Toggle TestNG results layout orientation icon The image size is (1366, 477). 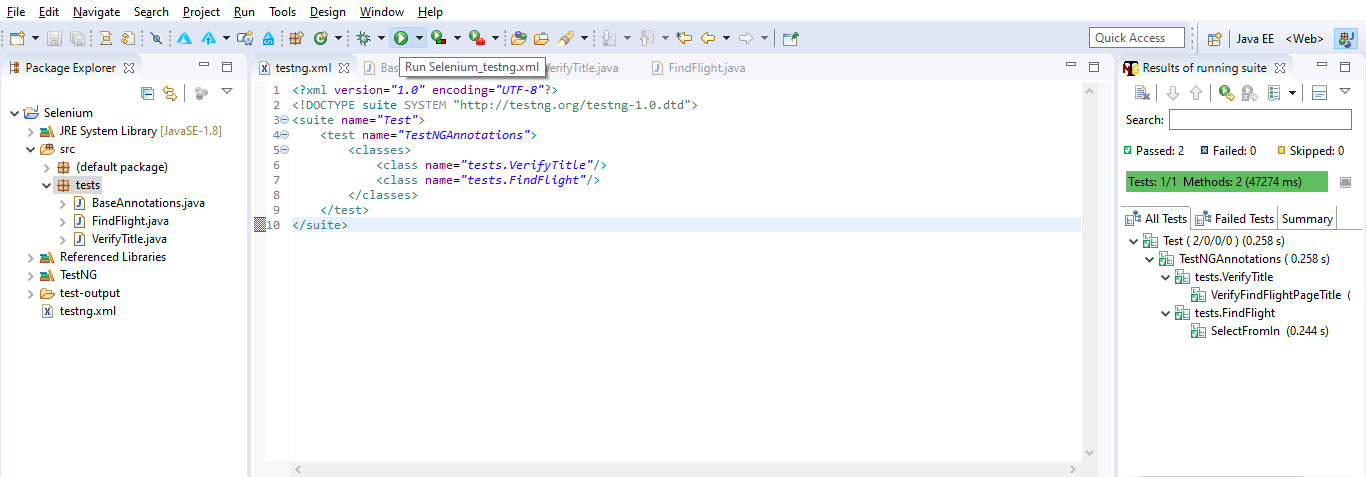[x=1318, y=93]
